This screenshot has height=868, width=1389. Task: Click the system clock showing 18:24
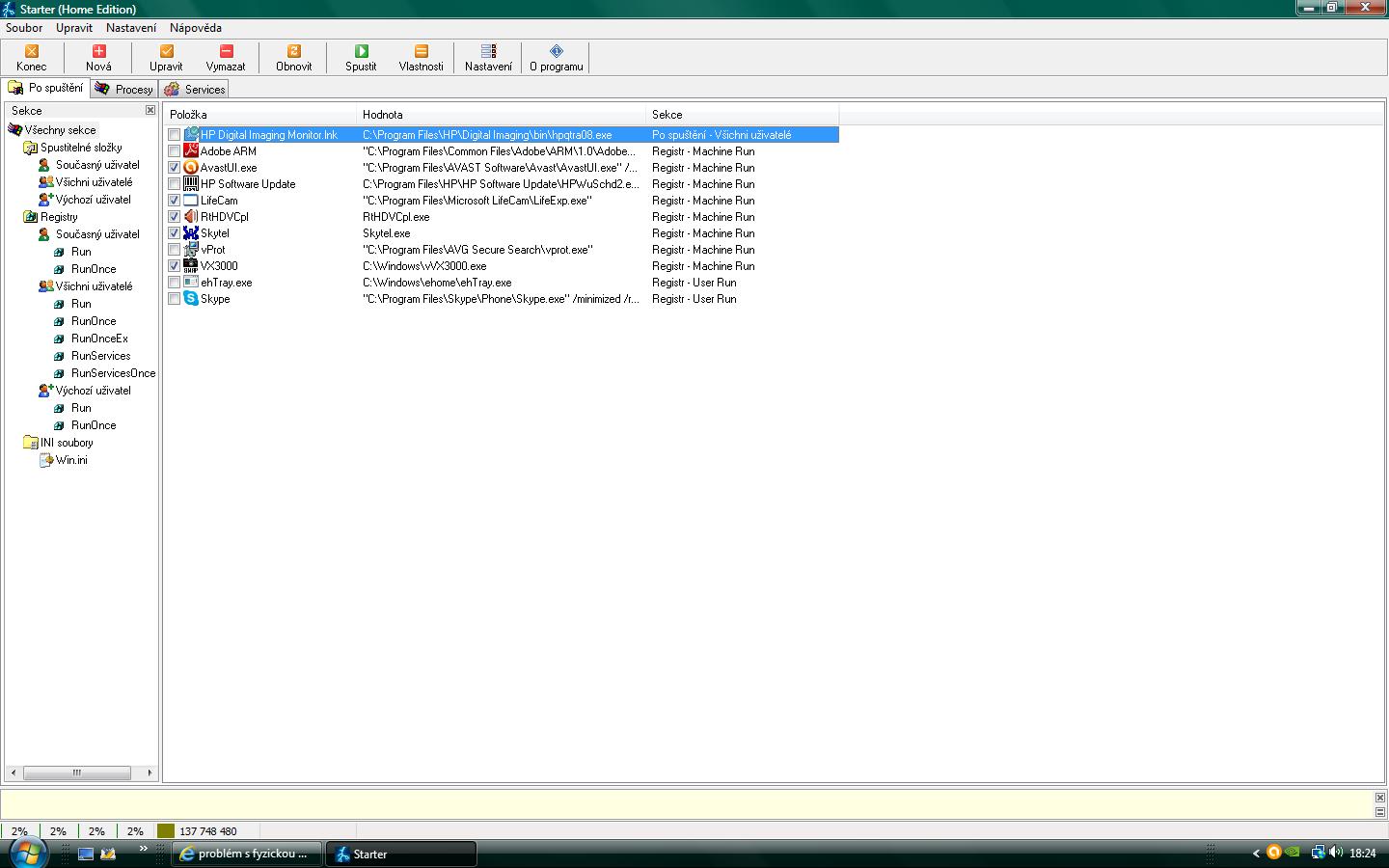tap(1362, 854)
